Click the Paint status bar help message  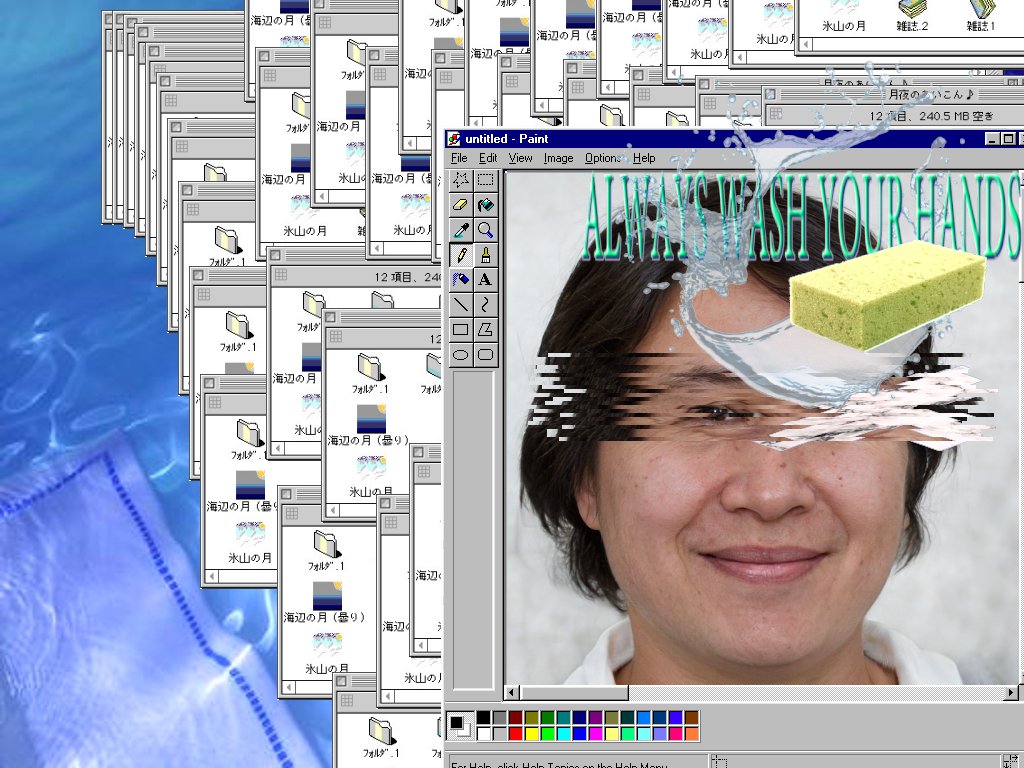click(558, 765)
